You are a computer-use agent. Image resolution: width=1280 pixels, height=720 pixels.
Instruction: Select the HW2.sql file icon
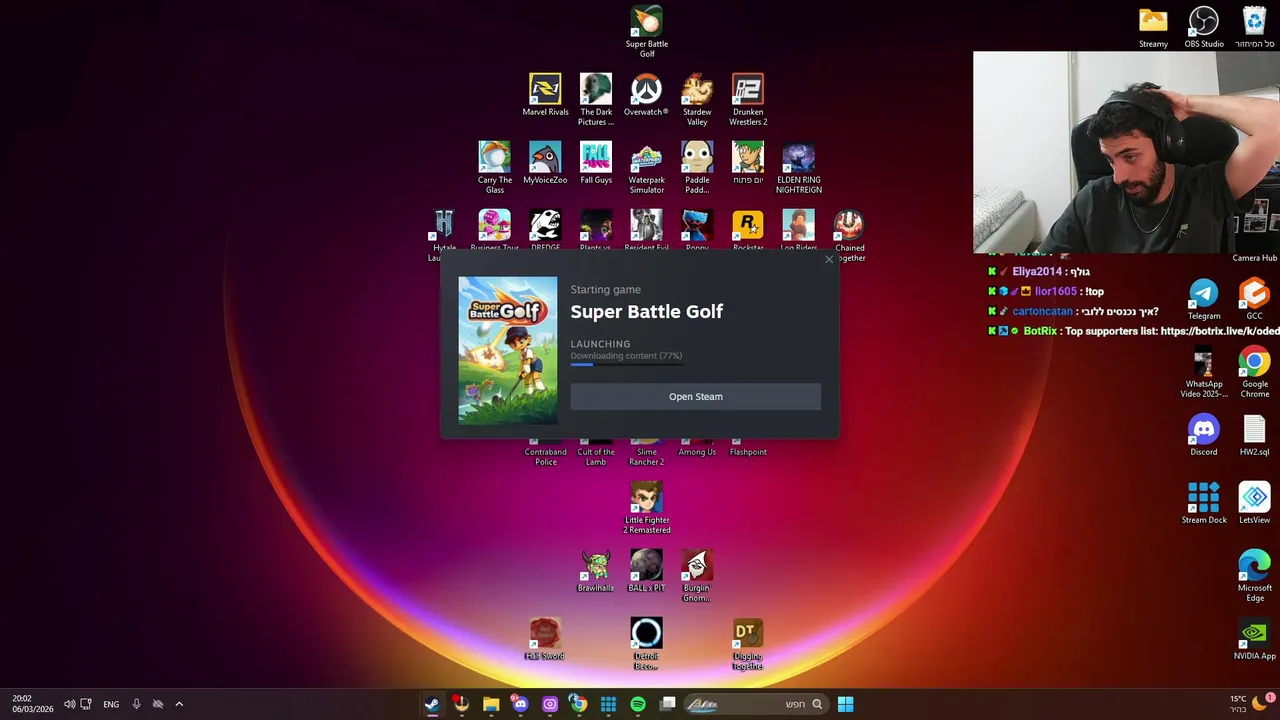1254,435
